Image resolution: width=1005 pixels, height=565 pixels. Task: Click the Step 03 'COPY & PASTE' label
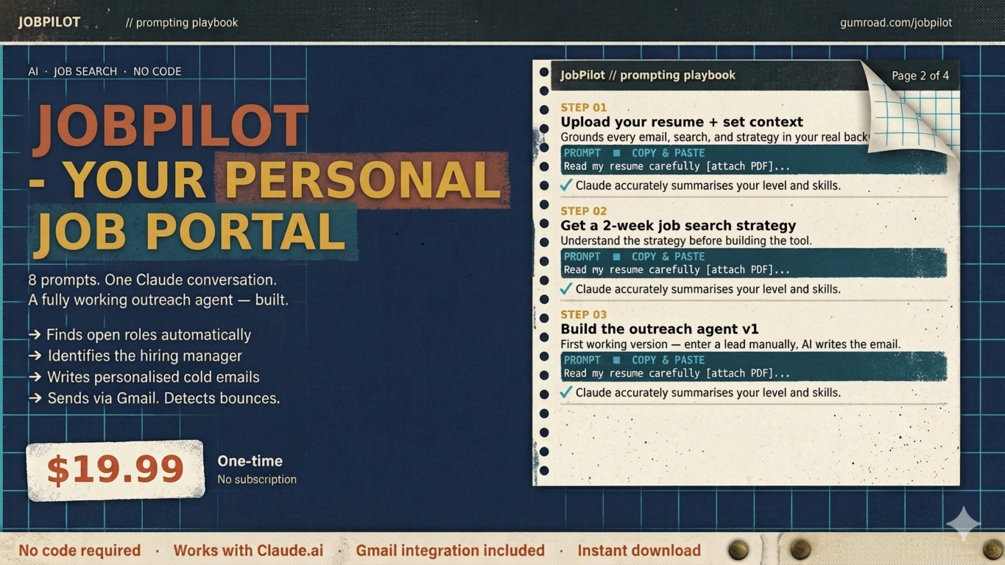click(x=668, y=361)
